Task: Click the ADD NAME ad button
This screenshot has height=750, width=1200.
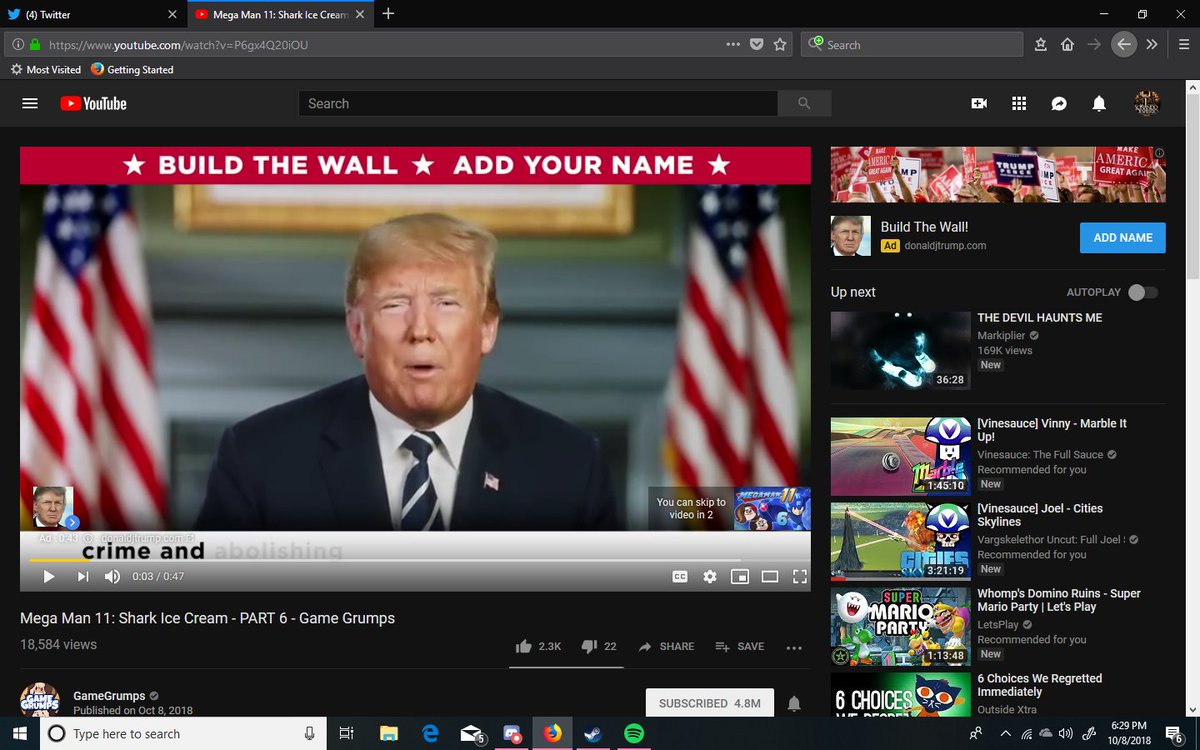Action: (1123, 238)
